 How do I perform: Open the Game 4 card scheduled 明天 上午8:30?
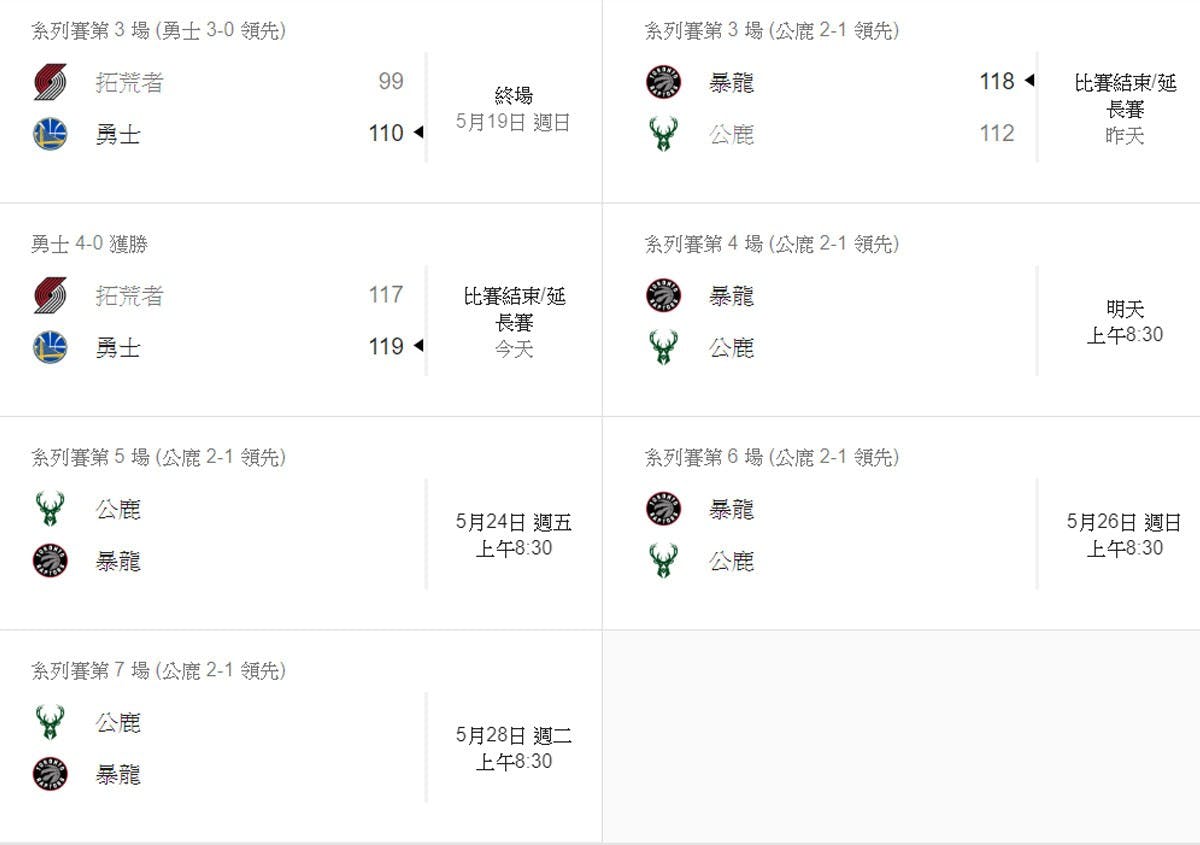(900, 310)
